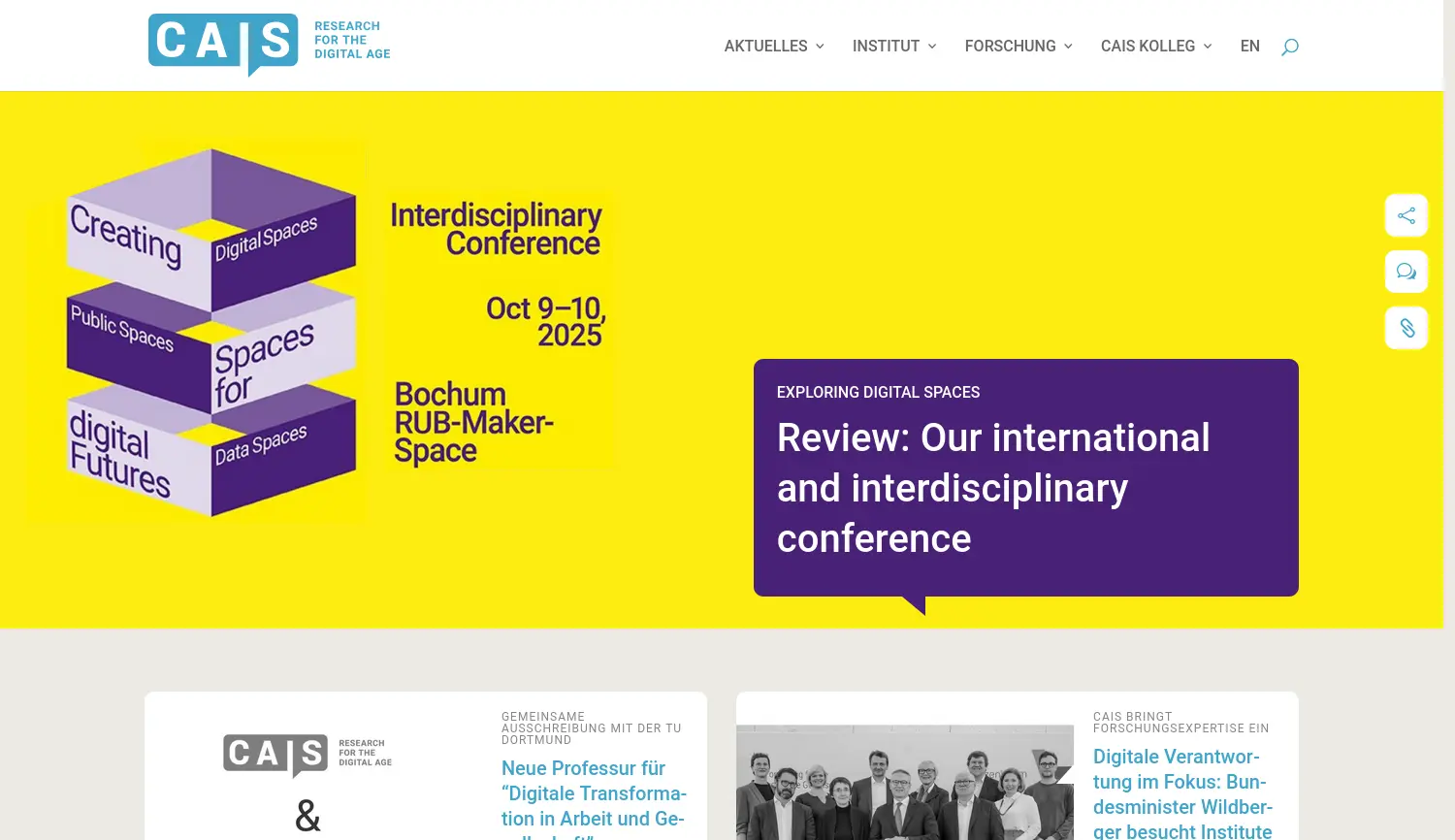The height and width of the screenshot is (840, 1455).
Task: Open the search magnifier icon
Action: (x=1289, y=47)
